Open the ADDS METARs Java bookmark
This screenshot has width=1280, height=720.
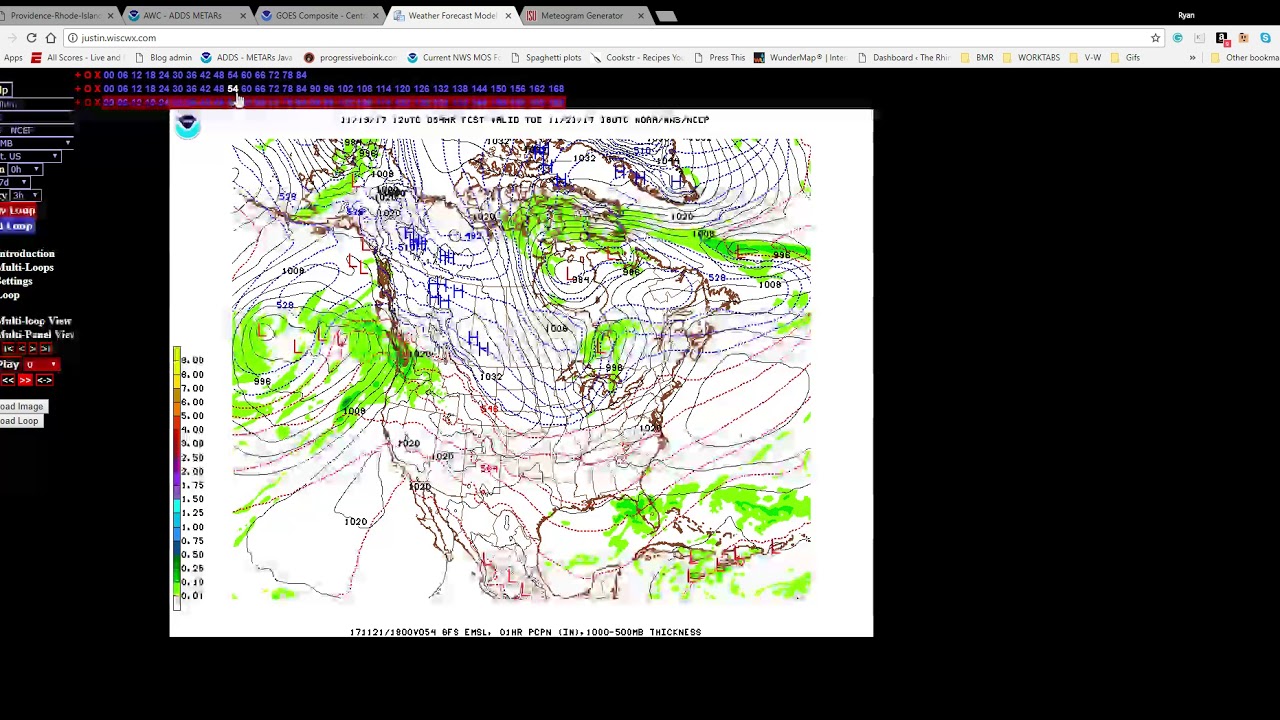point(246,57)
